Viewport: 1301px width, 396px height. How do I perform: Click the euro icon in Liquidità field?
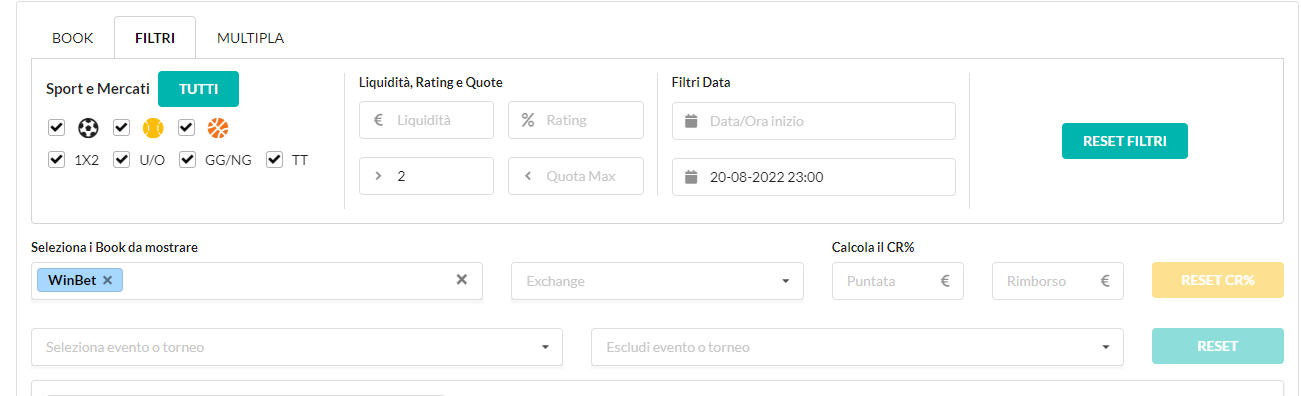point(379,120)
